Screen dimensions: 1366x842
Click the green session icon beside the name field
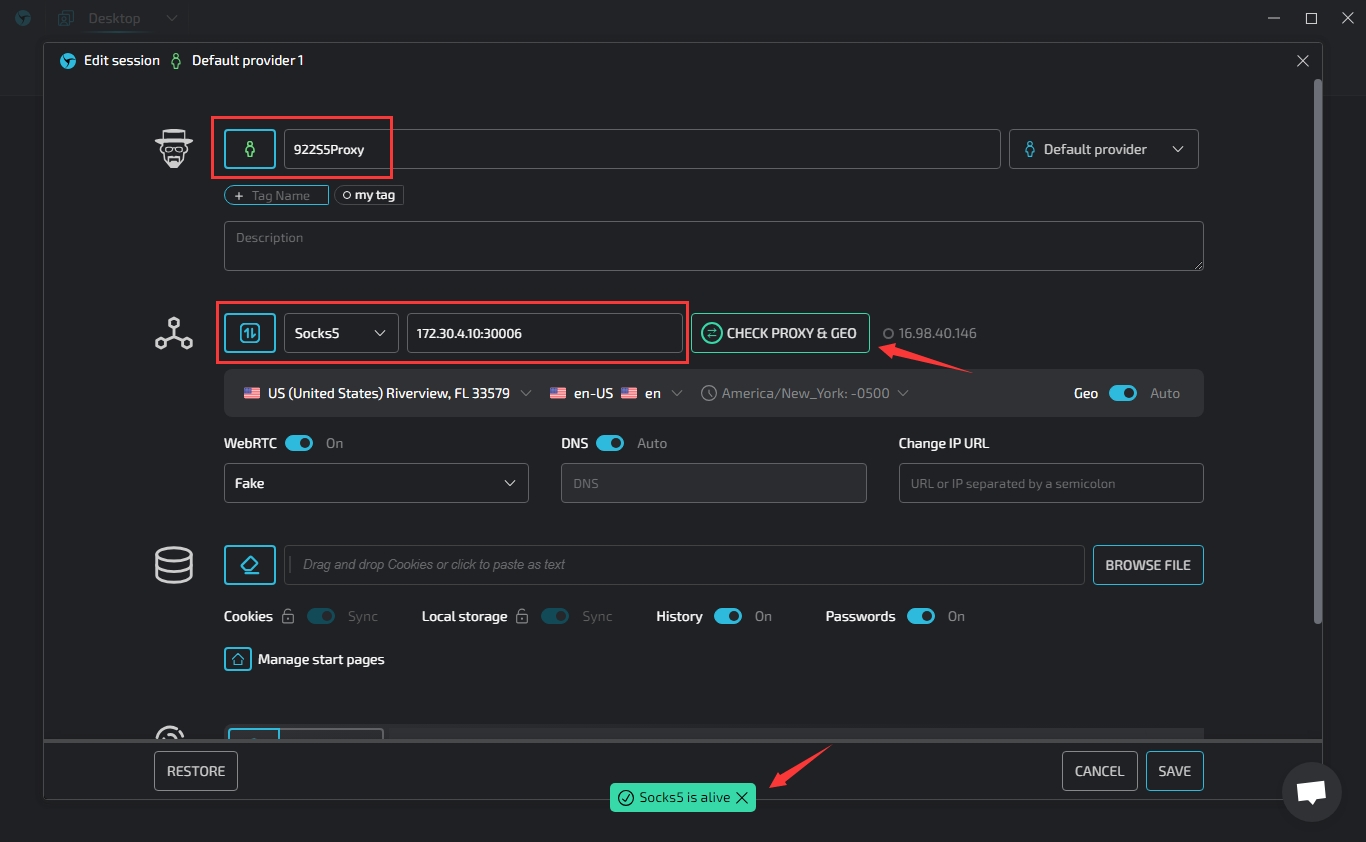pyautogui.click(x=250, y=149)
